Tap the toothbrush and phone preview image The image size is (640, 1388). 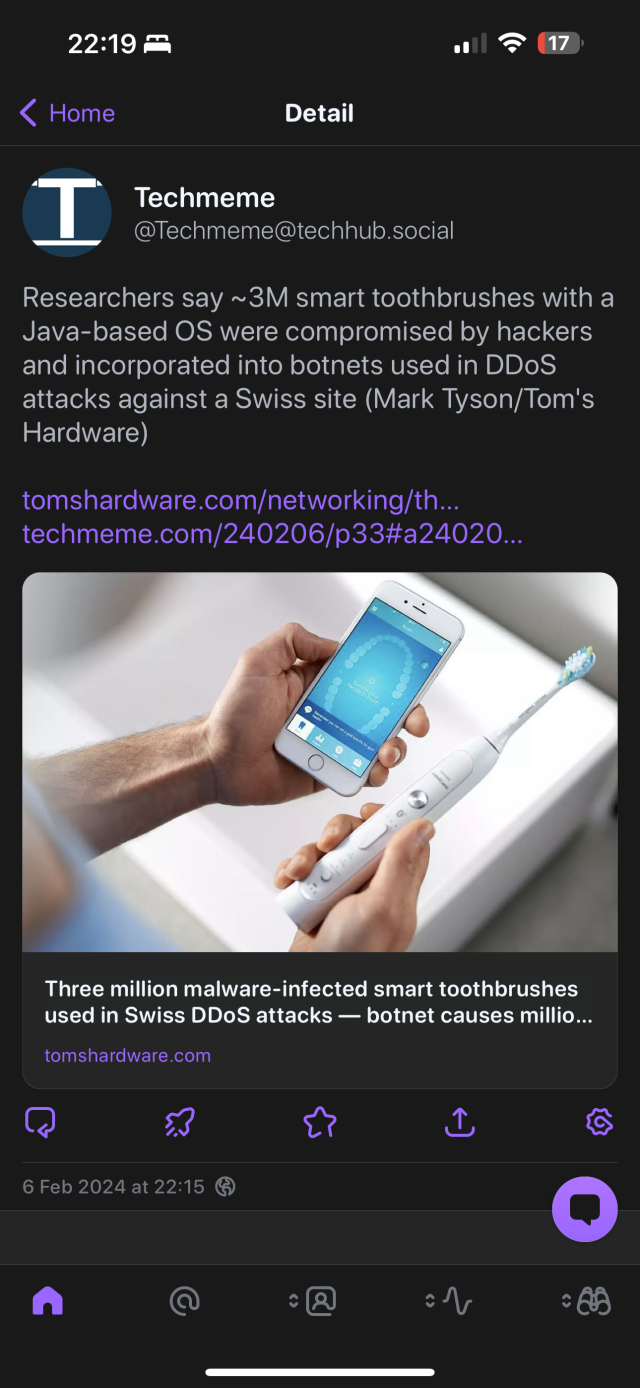(x=320, y=762)
